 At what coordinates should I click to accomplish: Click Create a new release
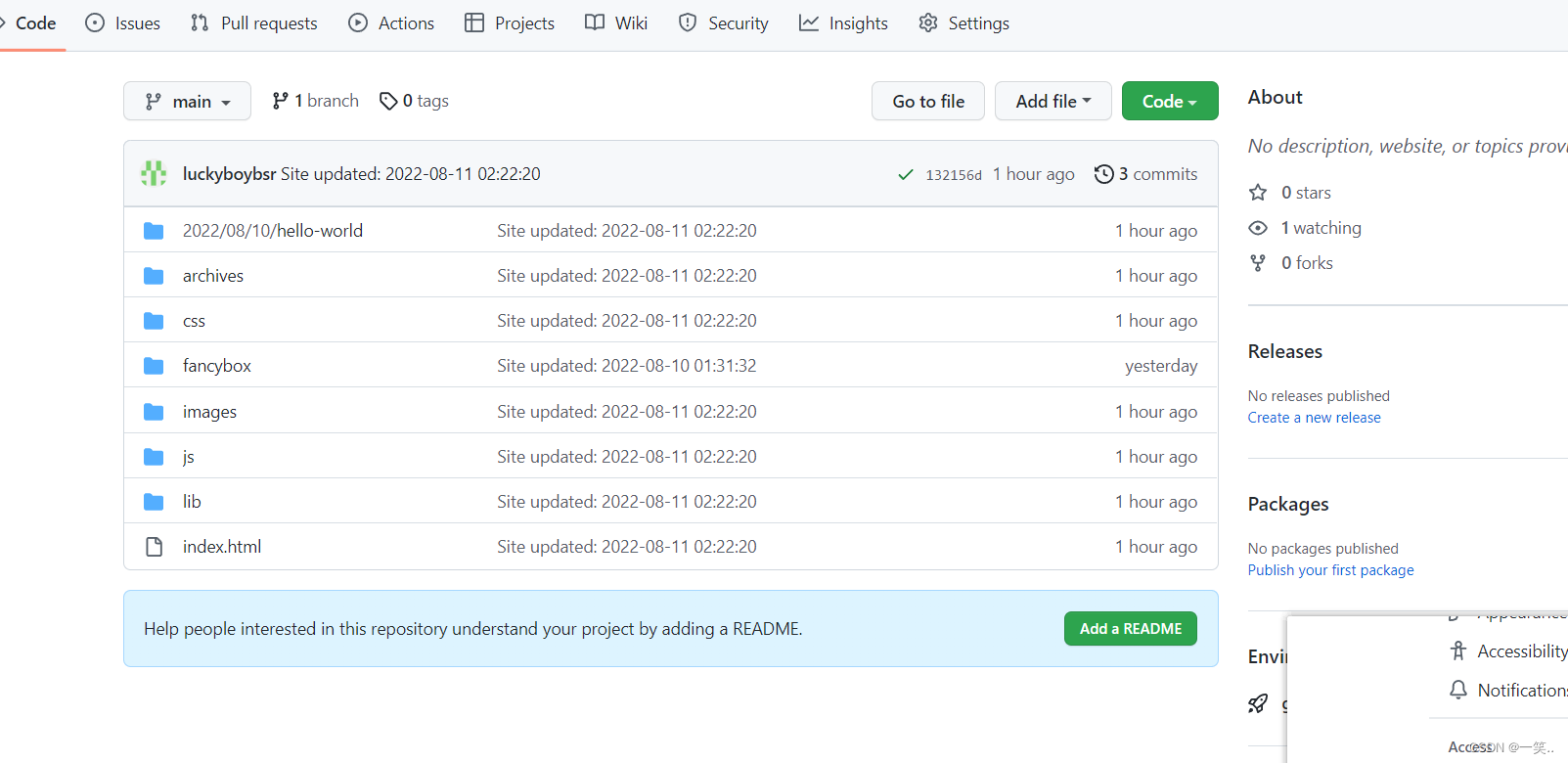pyautogui.click(x=1315, y=418)
